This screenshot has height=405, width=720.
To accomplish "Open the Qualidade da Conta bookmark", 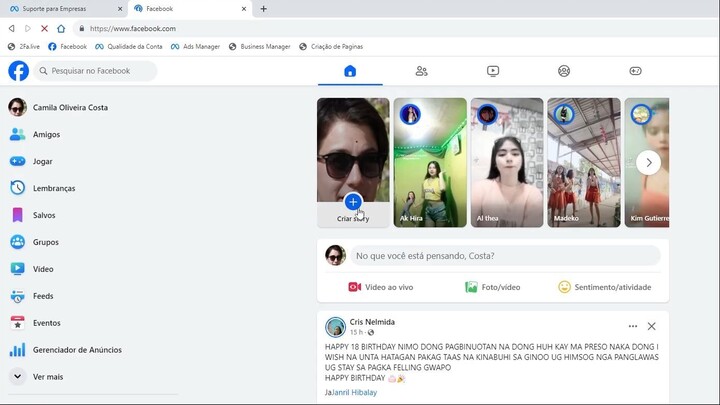I will (129, 46).
